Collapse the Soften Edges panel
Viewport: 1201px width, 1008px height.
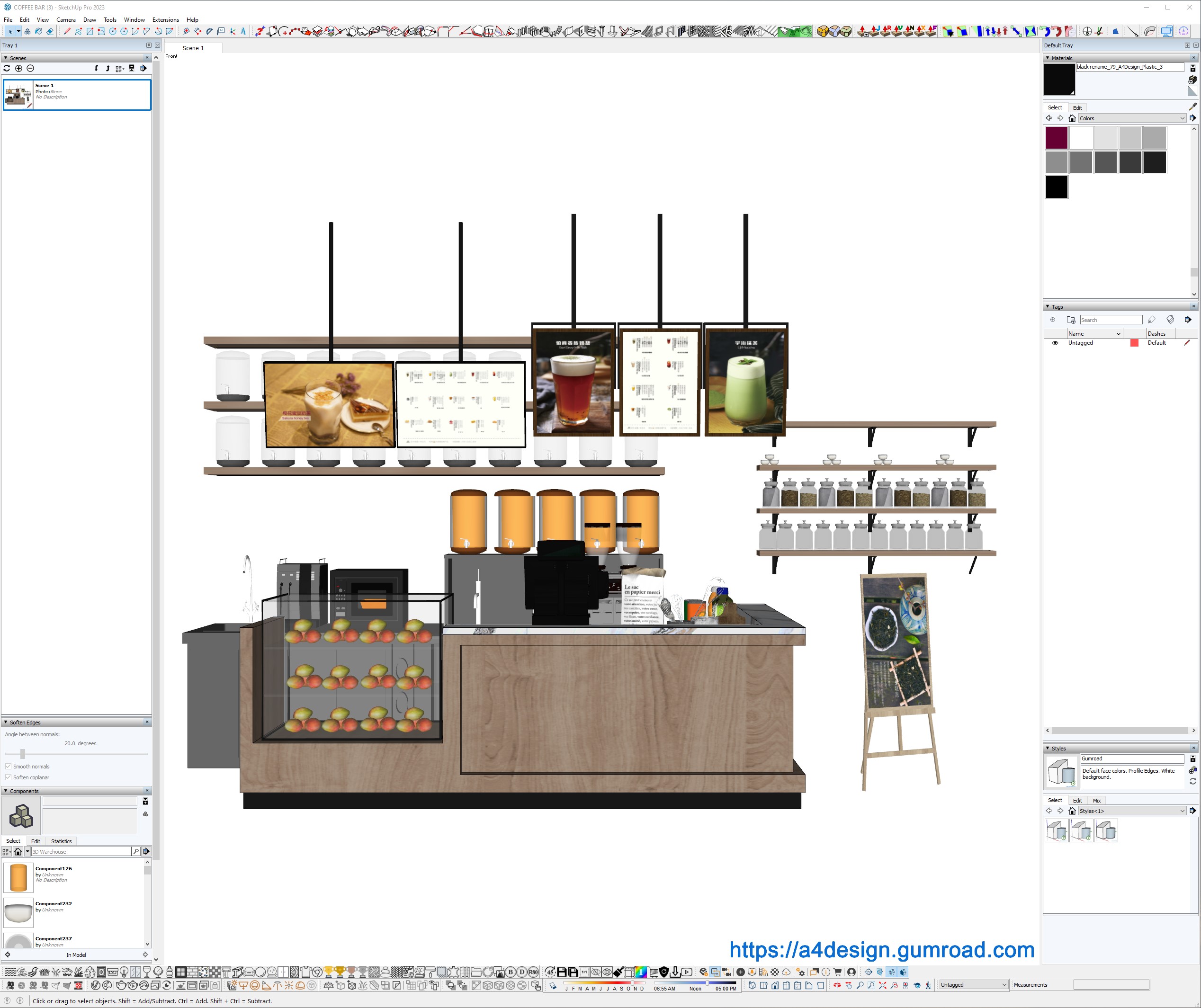[6, 723]
